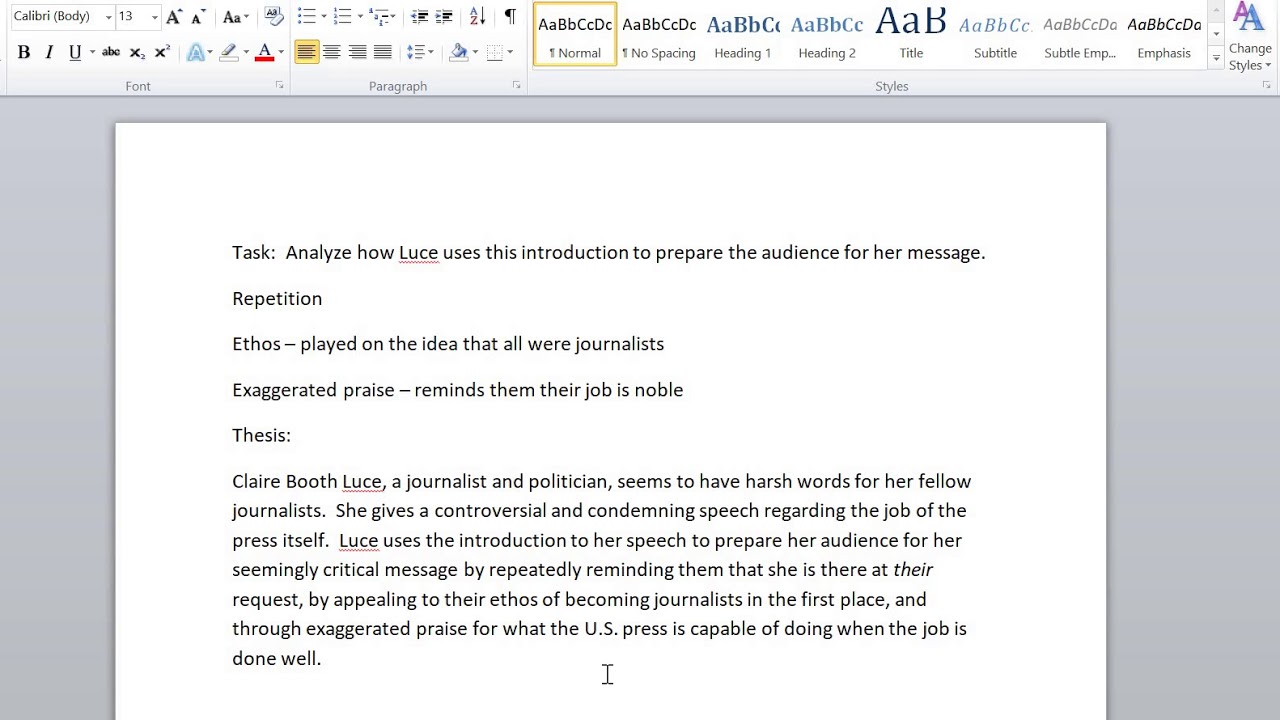1280x720 pixels.
Task: Toggle bold formatting
Action: [x=24, y=52]
